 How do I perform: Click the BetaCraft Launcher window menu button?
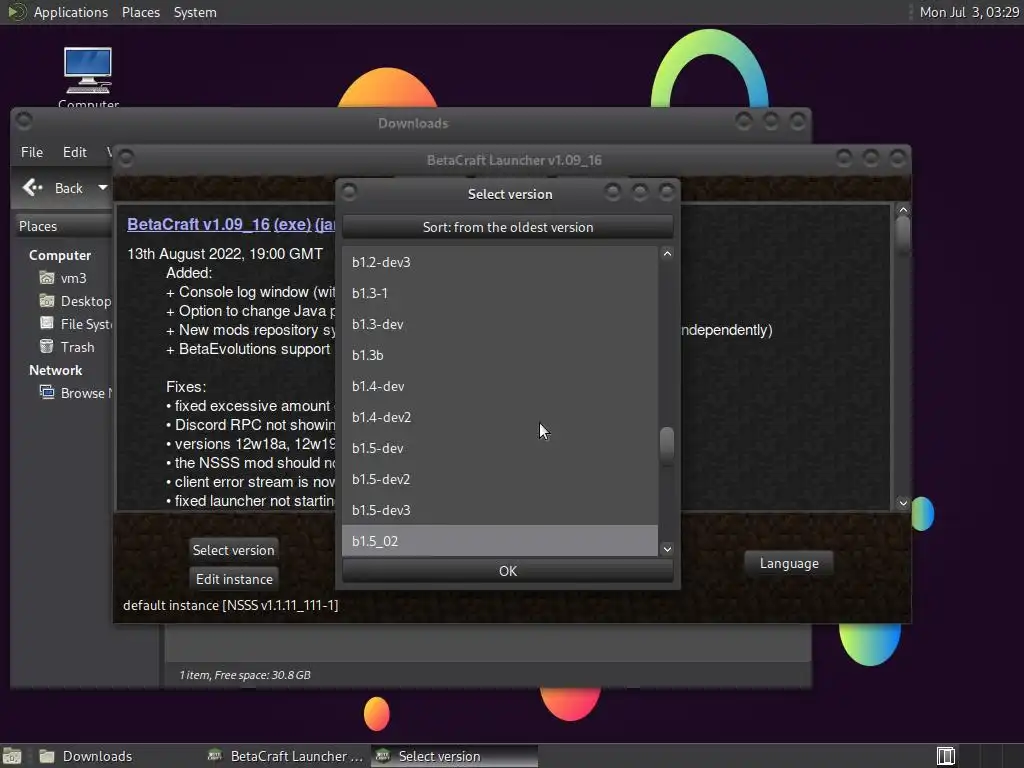(x=126, y=158)
